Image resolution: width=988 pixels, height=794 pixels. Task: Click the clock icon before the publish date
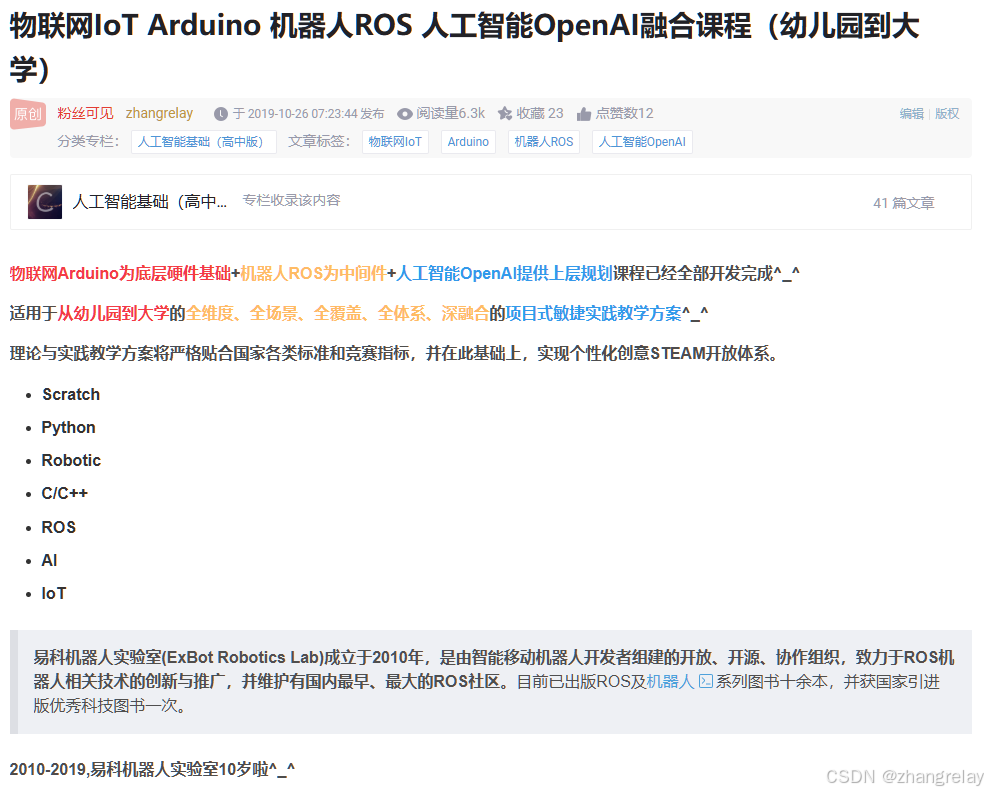[x=221, y=114]
